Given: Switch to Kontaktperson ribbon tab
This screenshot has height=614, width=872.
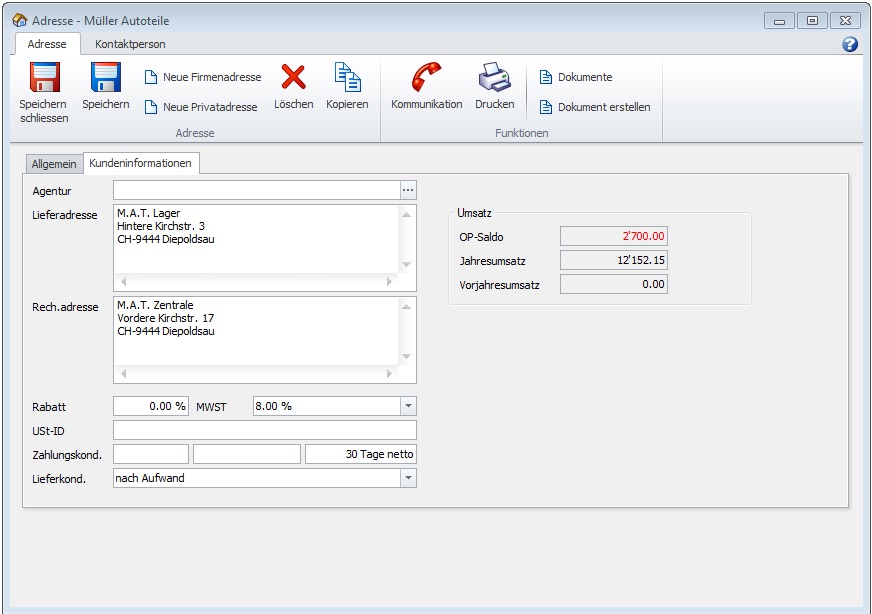Looking at the screenshot, I should click(130, 44).
